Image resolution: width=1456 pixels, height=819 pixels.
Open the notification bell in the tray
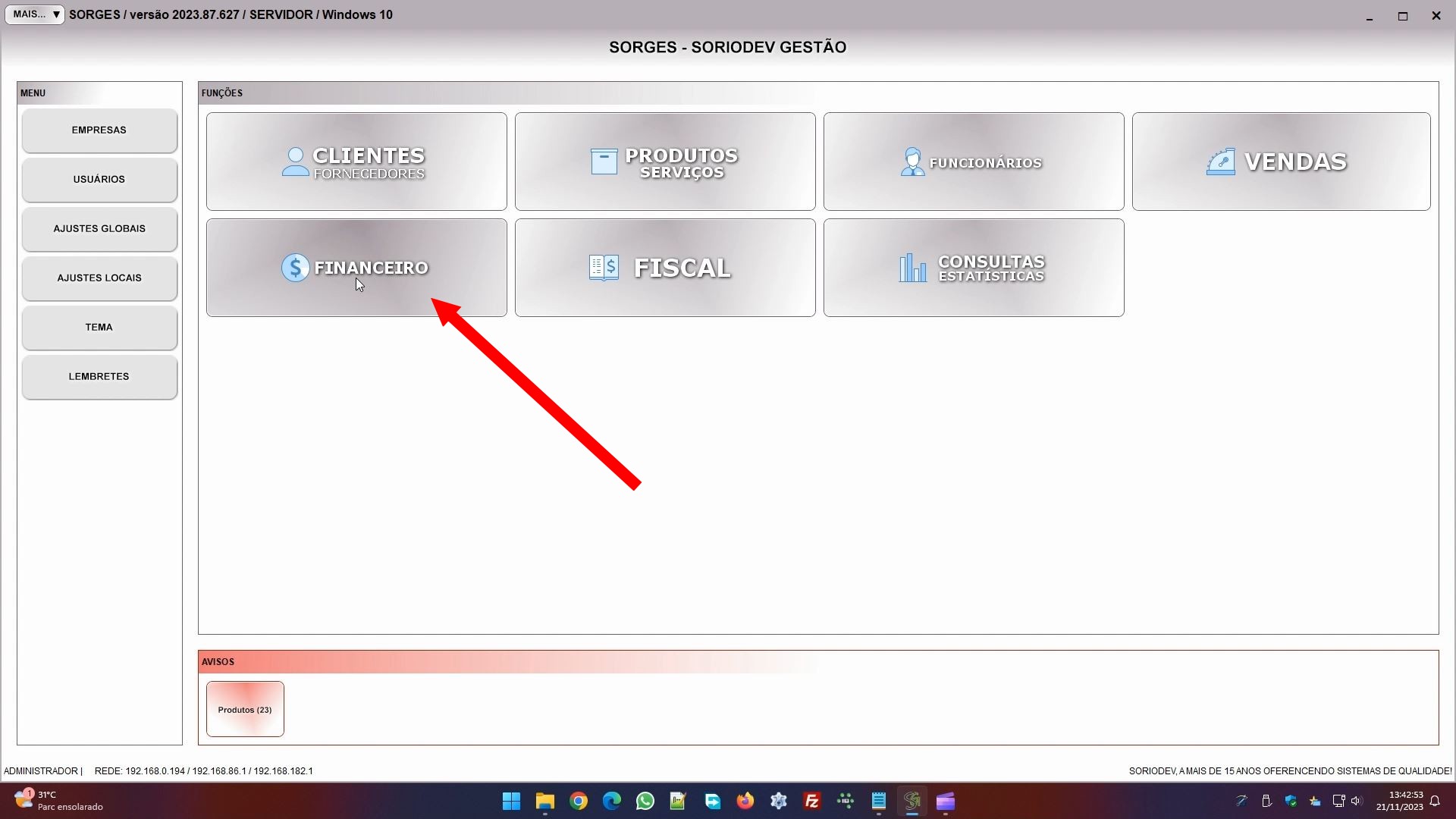click(1435, 801)
